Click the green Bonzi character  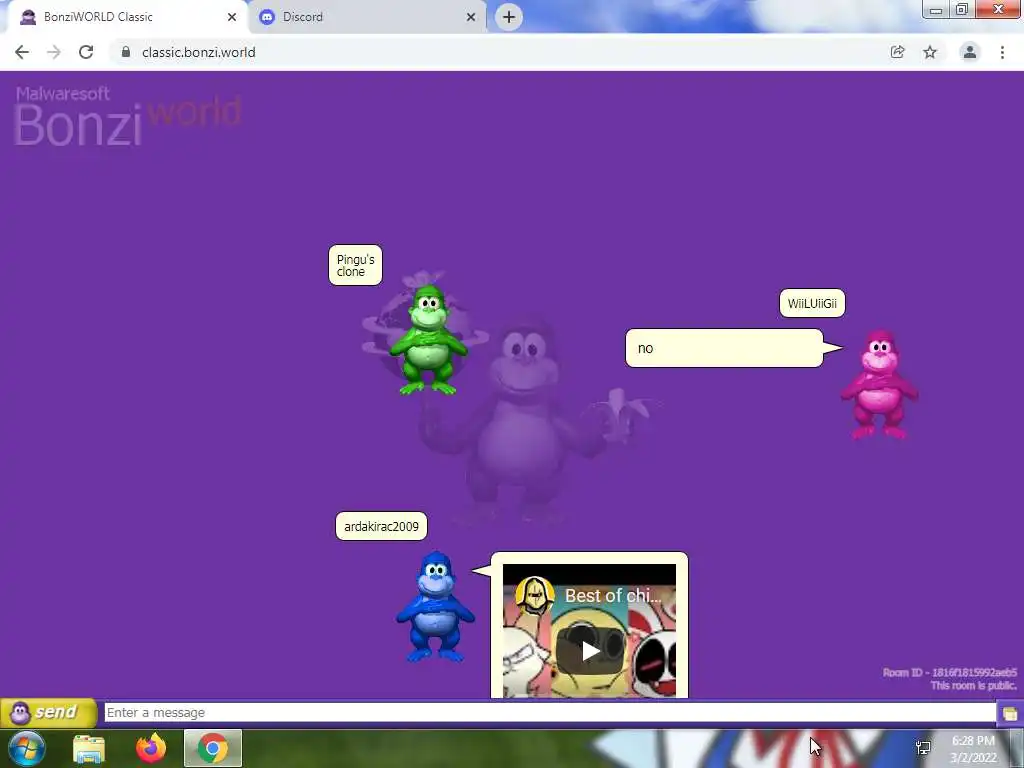pyautogui.click(x=428, y=340)
